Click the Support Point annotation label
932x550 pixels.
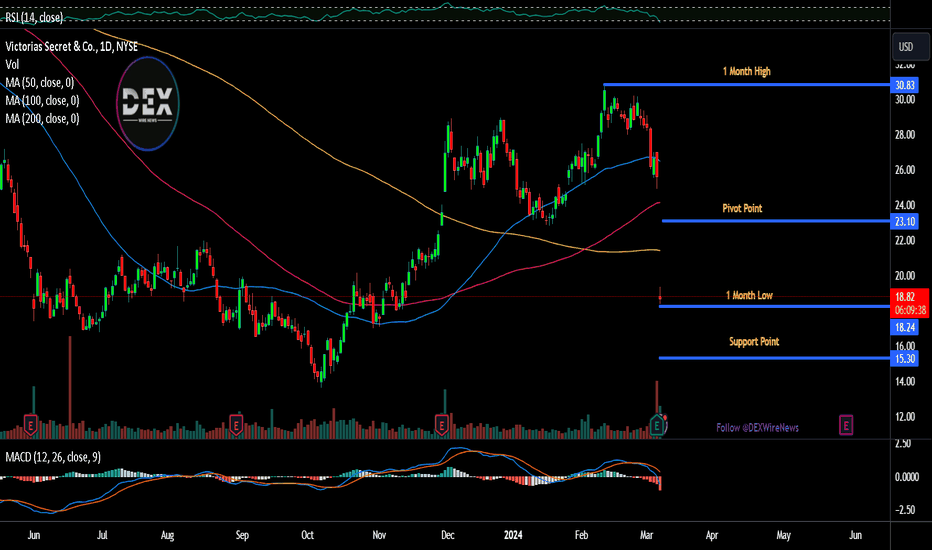click(x=754, y=341)
